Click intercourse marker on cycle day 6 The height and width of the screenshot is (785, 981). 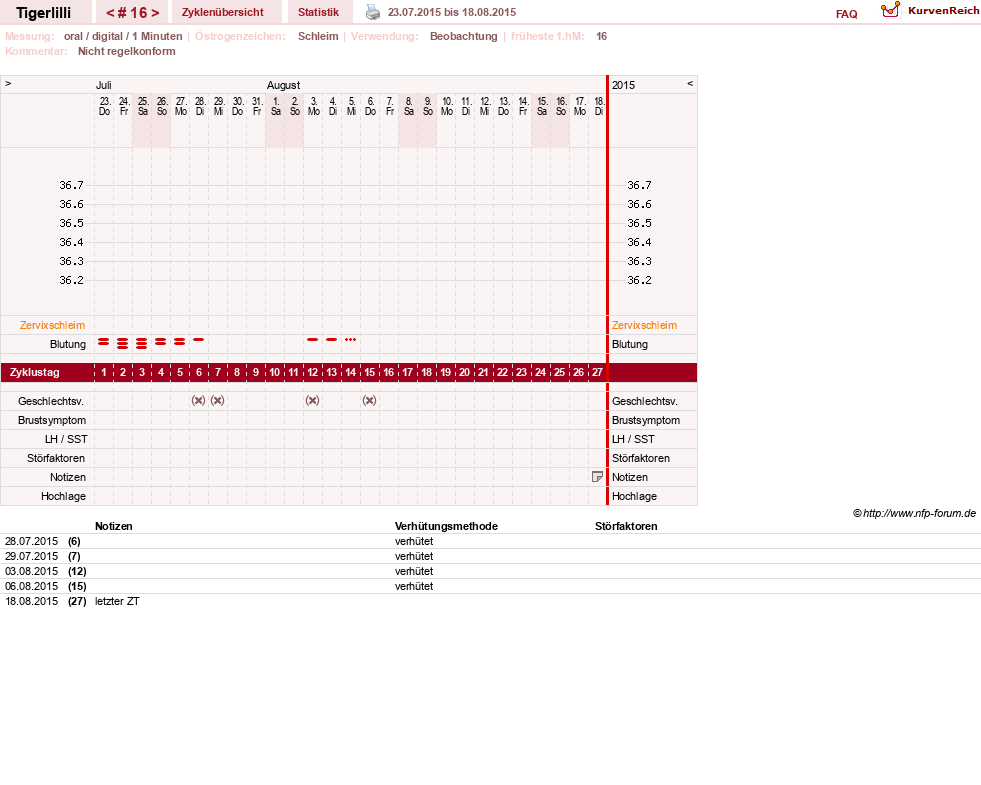click(198, 400)
